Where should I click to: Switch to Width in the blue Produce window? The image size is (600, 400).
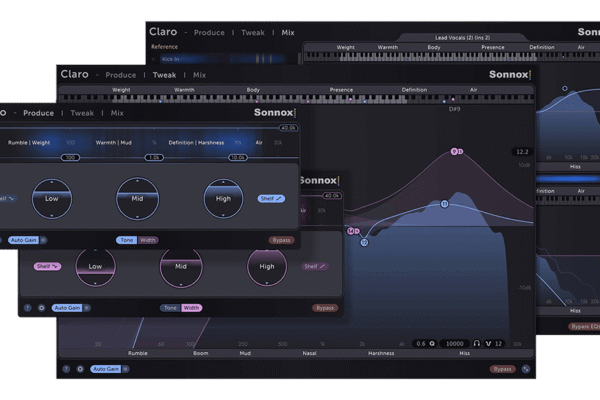[x=148, y=240]
